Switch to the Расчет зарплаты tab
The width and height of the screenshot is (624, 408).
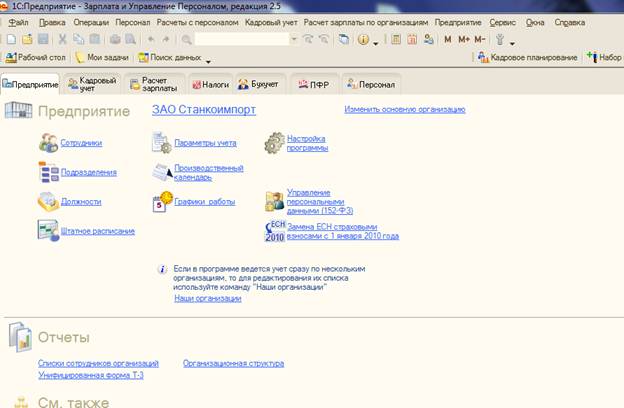point(155,84)
